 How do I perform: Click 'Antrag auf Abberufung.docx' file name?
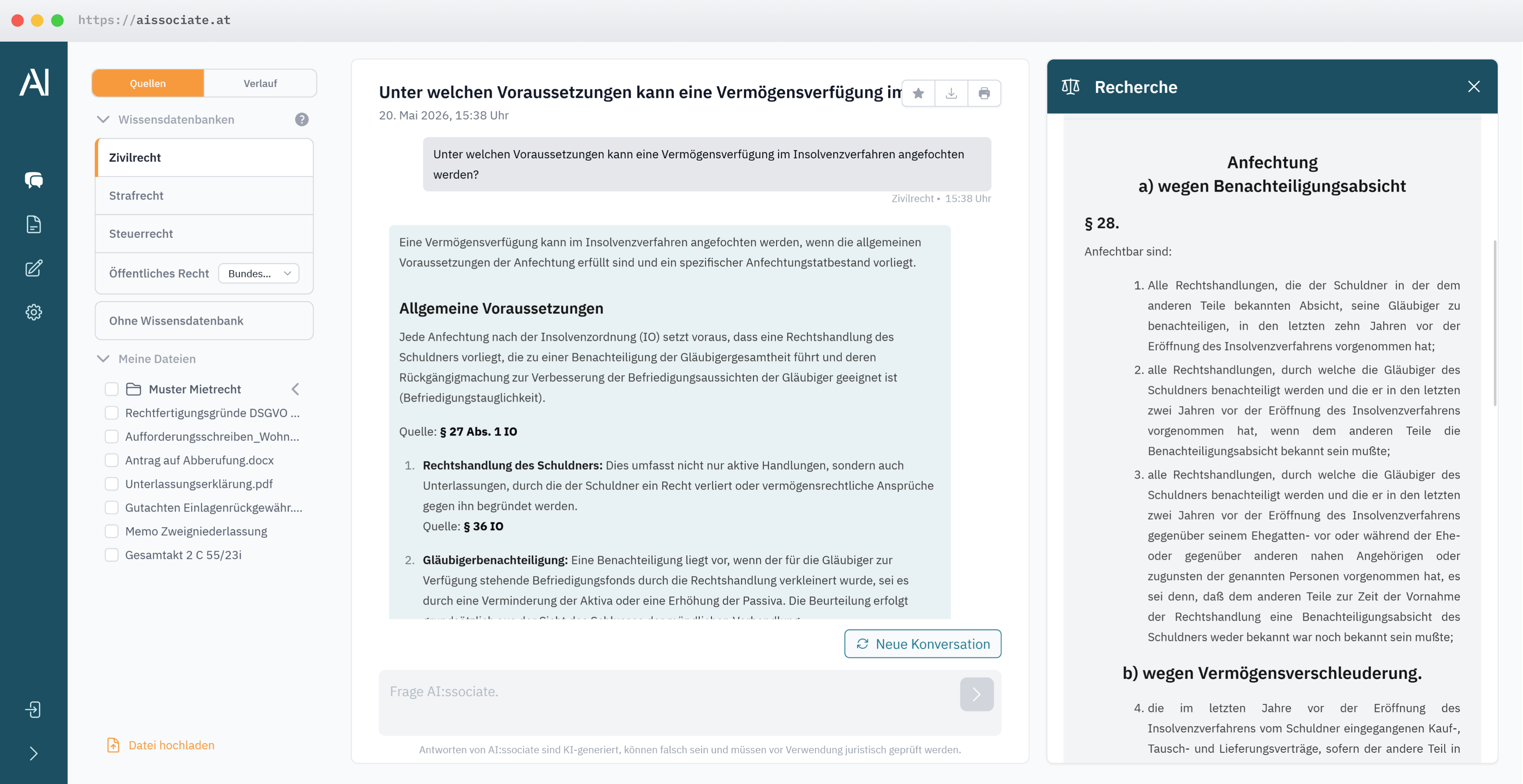(x=199, y=460)
